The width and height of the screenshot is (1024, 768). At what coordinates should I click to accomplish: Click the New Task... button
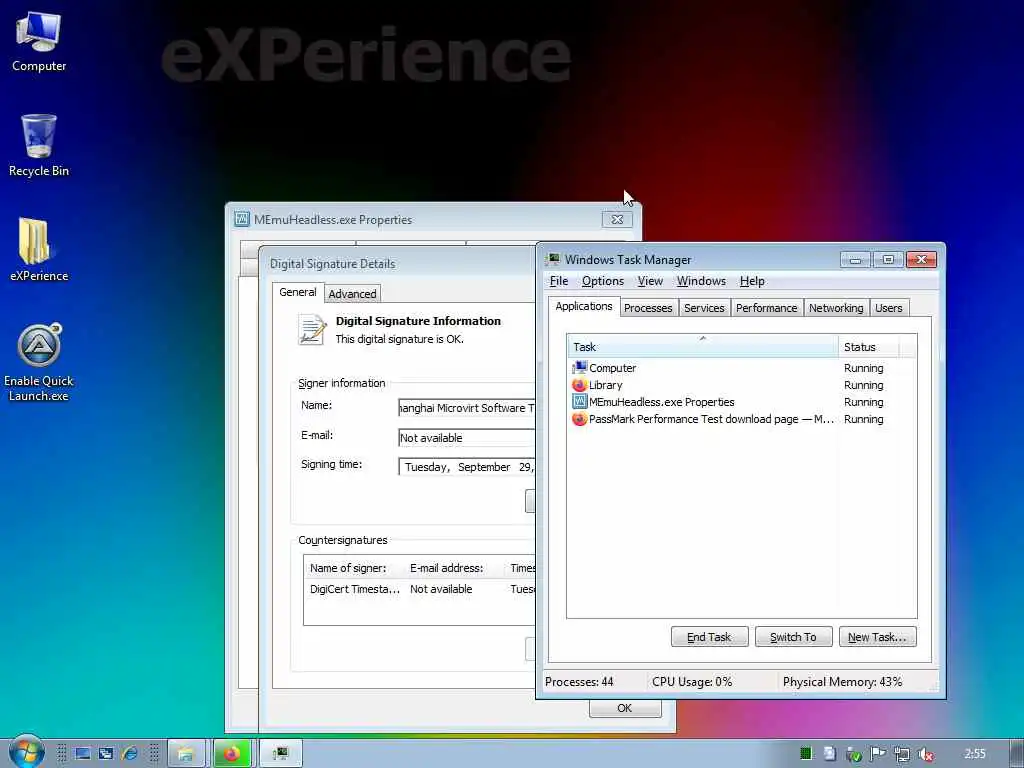click(877, 637)
